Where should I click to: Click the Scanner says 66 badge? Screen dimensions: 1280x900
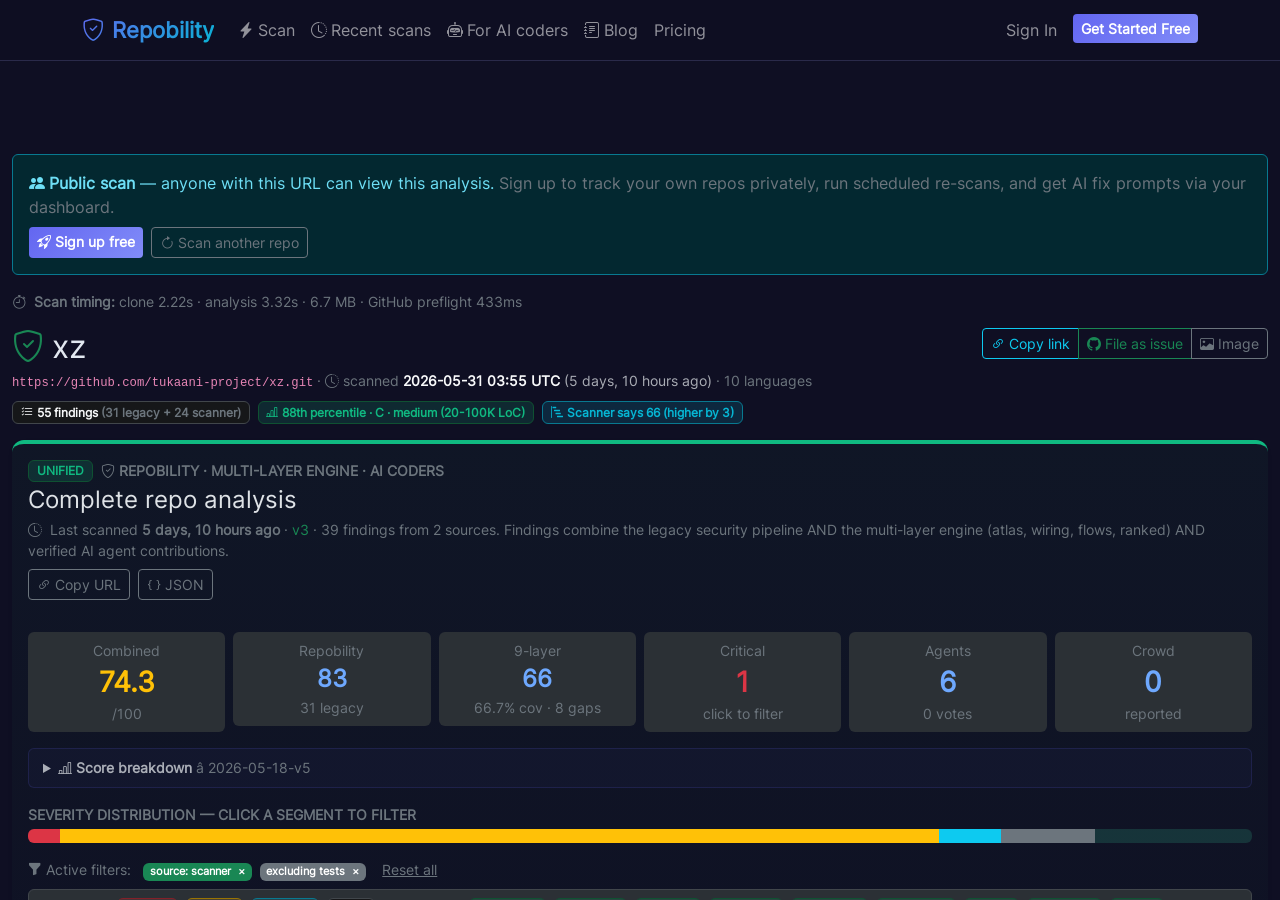[x=642, y=412]
